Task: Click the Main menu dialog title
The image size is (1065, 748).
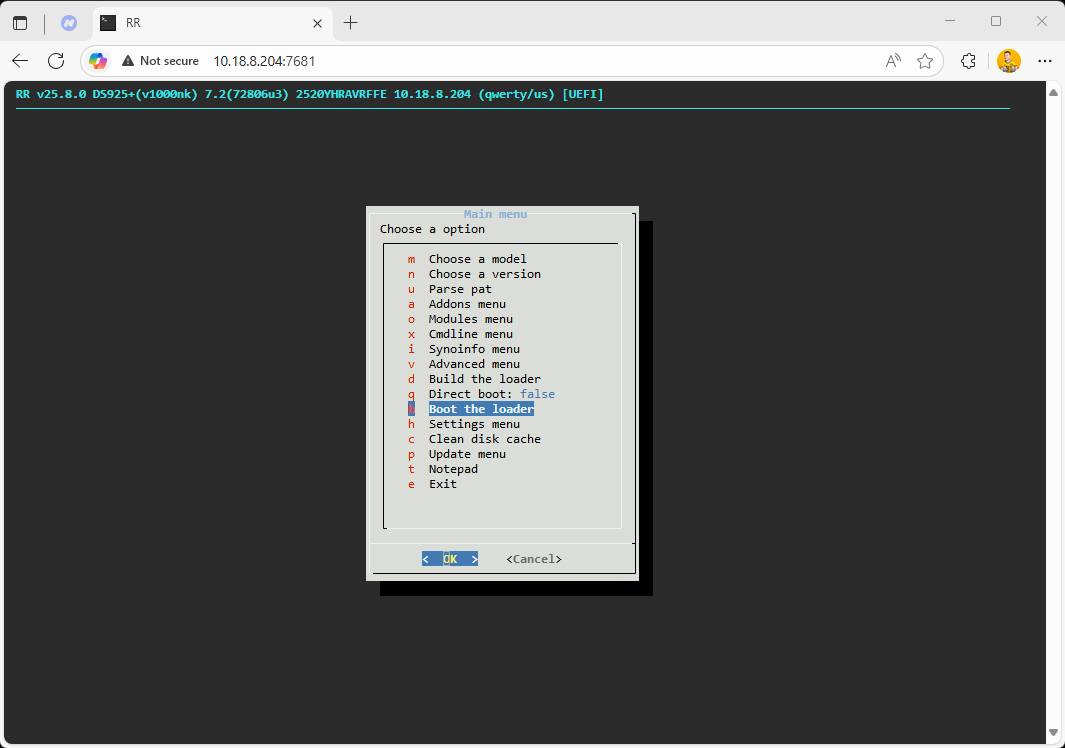Action: point(495,214)
